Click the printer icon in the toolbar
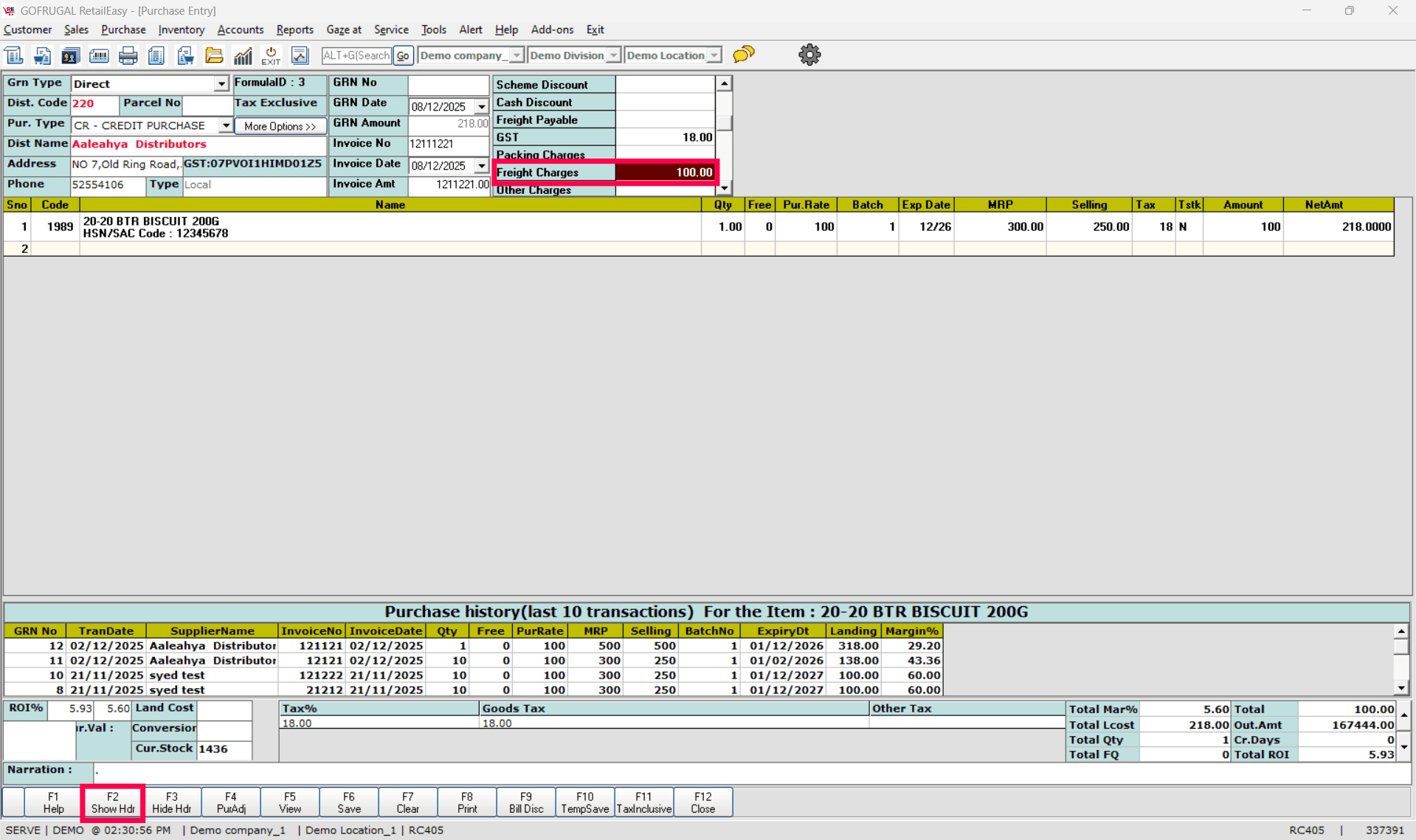1416x840 pixels. 128,55
